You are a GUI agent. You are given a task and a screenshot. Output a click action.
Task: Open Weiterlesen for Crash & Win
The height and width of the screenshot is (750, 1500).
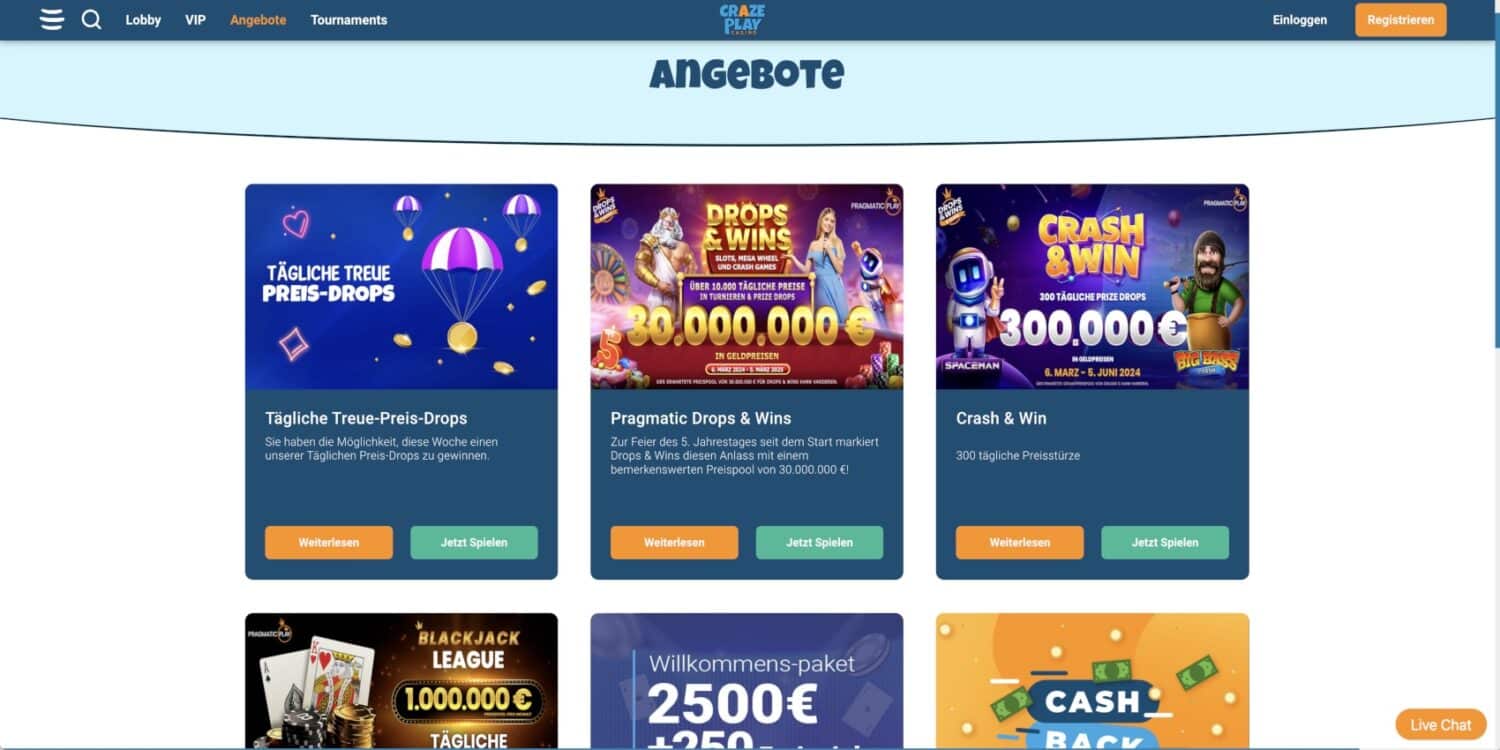coord(1020,542)
